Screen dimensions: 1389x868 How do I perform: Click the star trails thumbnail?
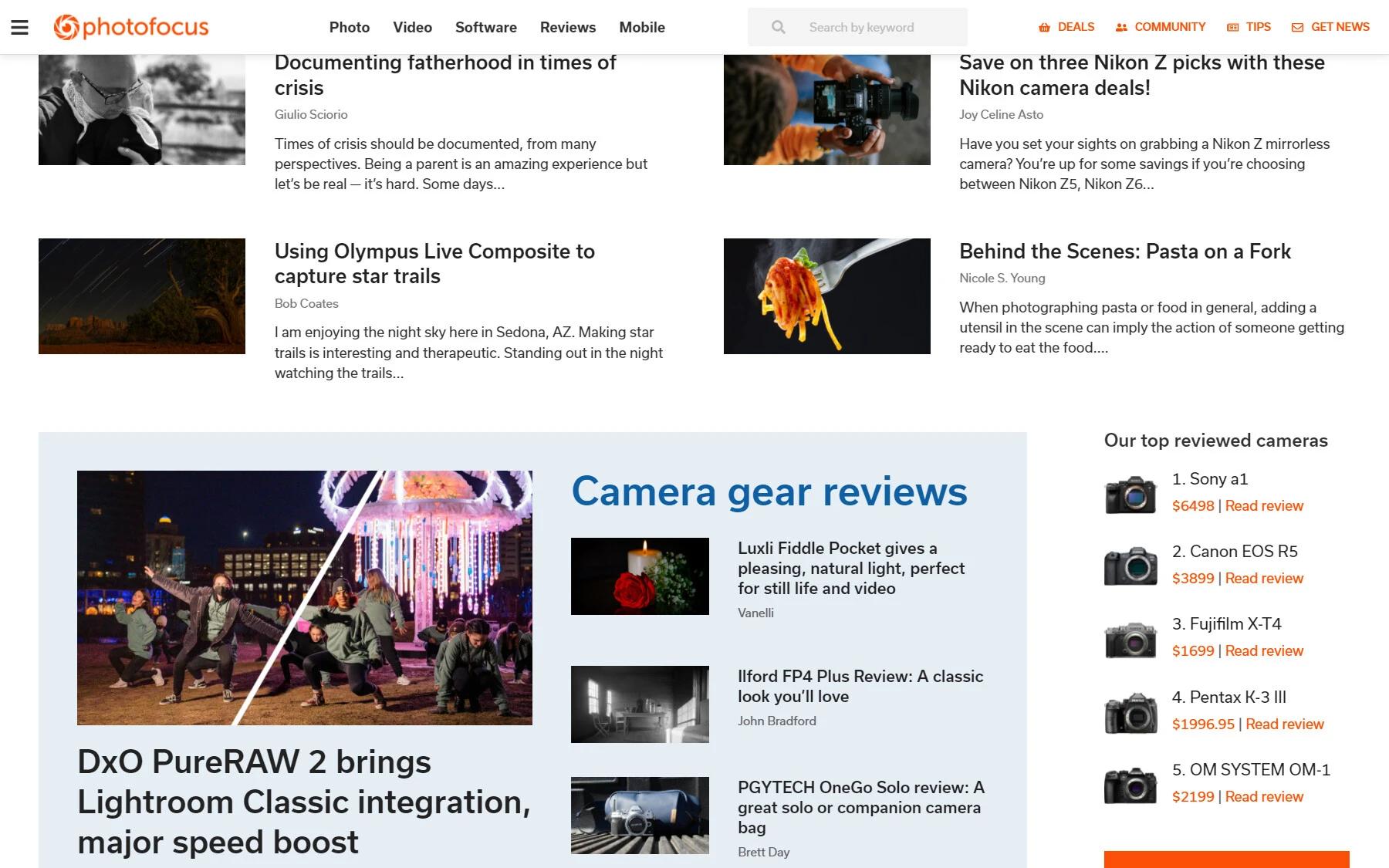[142, 296]
